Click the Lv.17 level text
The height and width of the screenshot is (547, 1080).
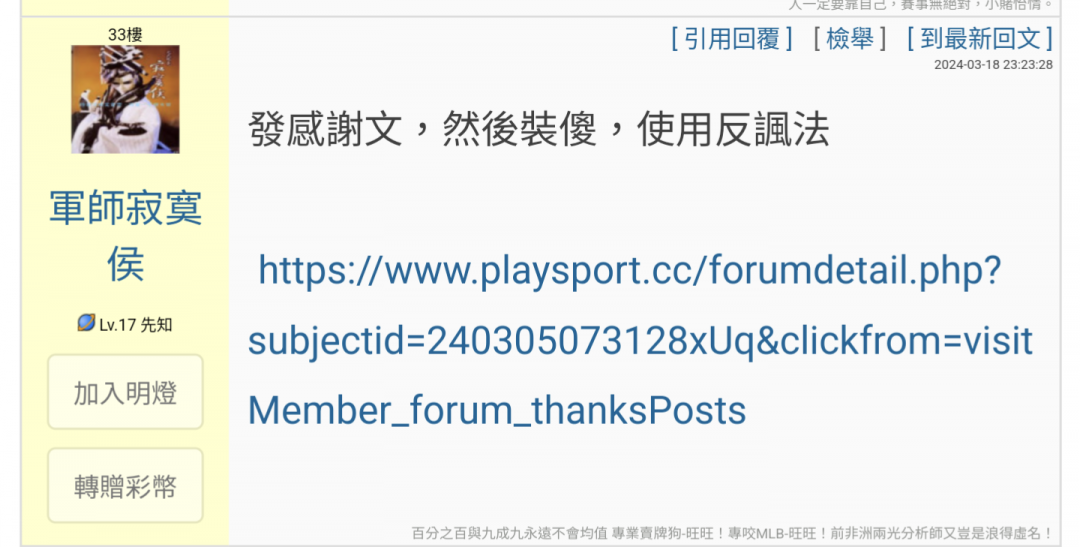(x=116, y=324)
